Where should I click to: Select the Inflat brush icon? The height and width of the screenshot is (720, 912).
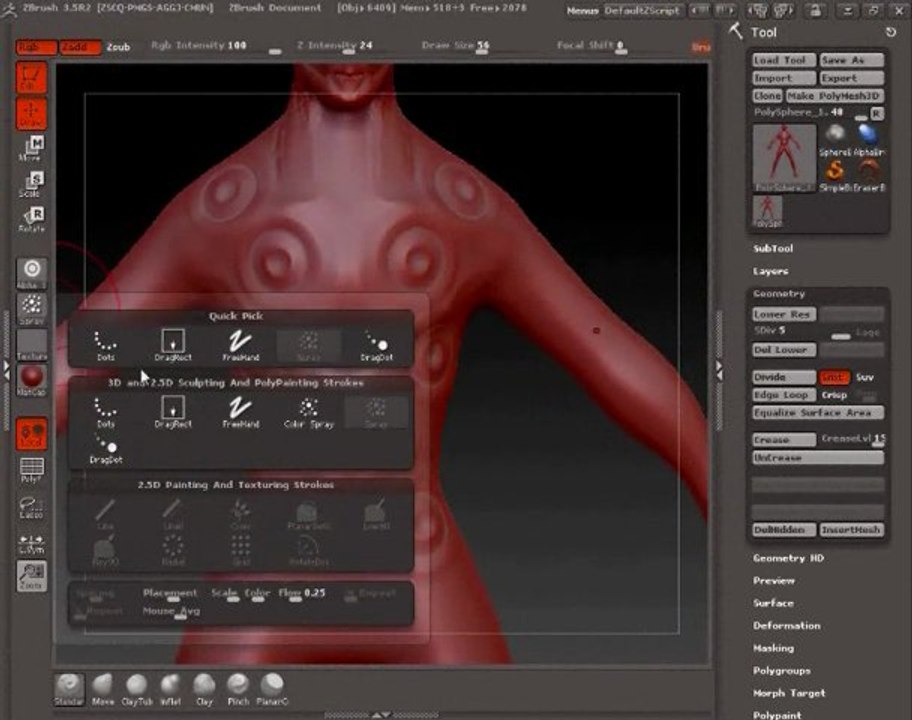(170, 690)
